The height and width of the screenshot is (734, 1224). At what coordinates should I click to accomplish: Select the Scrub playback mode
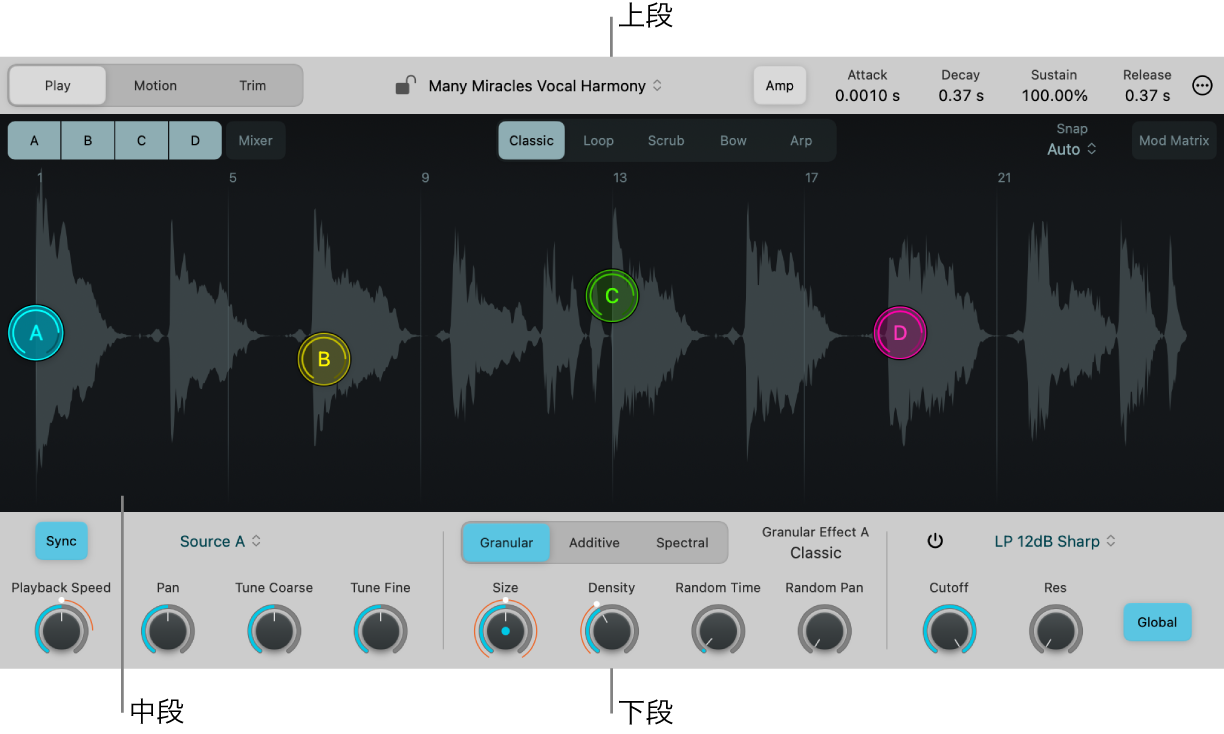click(x=666, y=141)
